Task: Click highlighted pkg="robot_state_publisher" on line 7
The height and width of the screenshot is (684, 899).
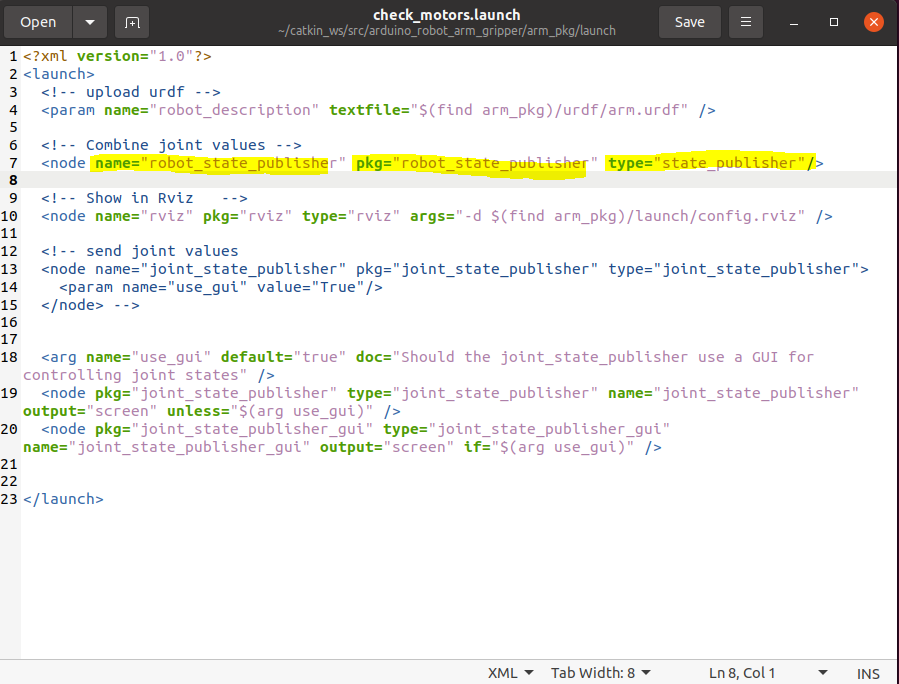Action: pos(476,163)
